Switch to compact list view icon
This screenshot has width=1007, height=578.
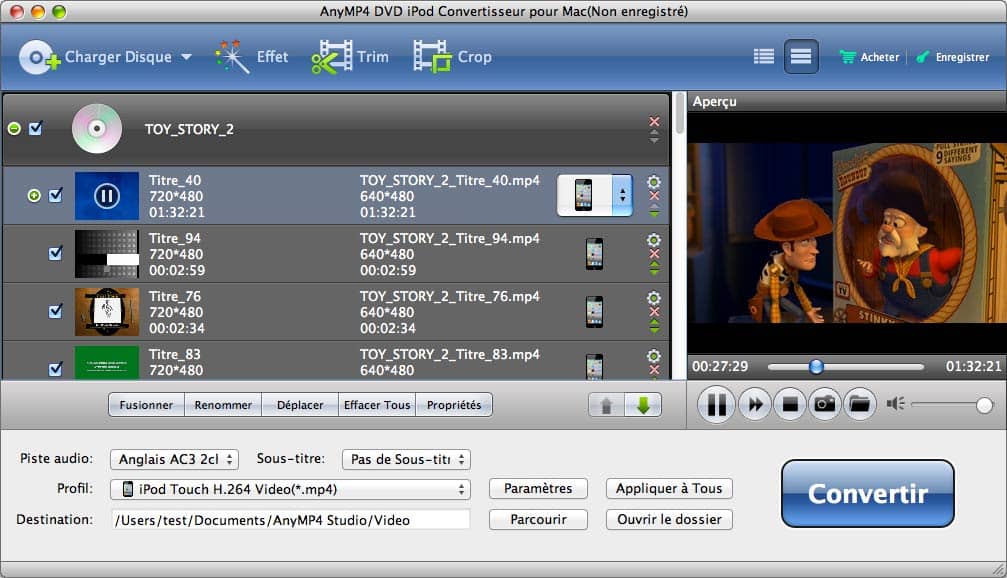[x=801, y=57]
